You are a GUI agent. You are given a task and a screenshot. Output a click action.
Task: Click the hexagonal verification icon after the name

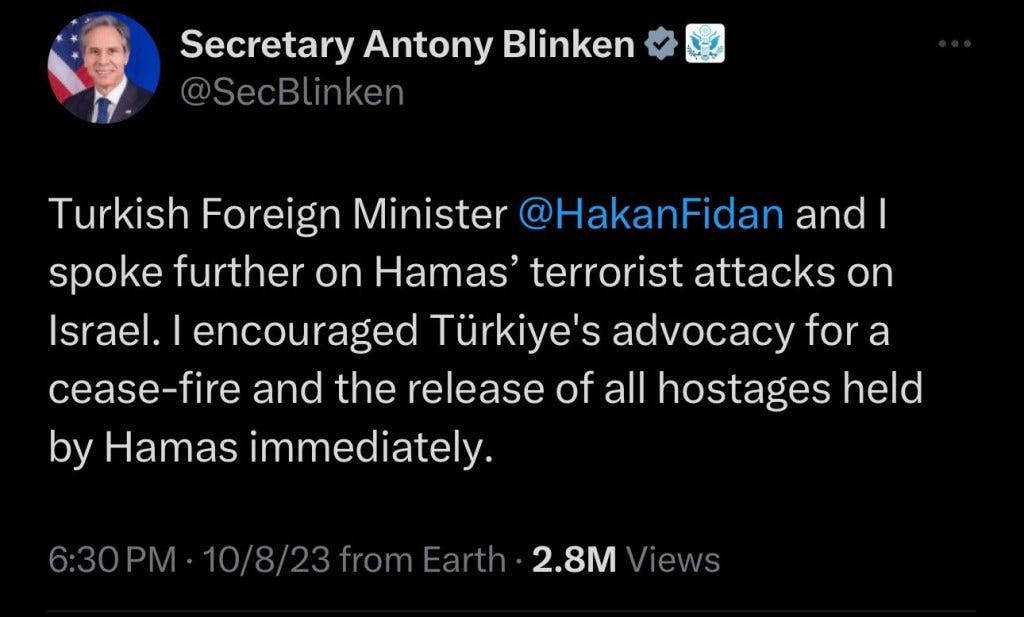659,41
